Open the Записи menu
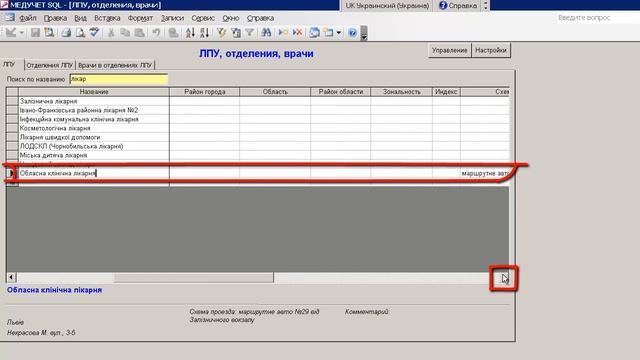This screenshot has height=360, width=640. click(172, 18)
